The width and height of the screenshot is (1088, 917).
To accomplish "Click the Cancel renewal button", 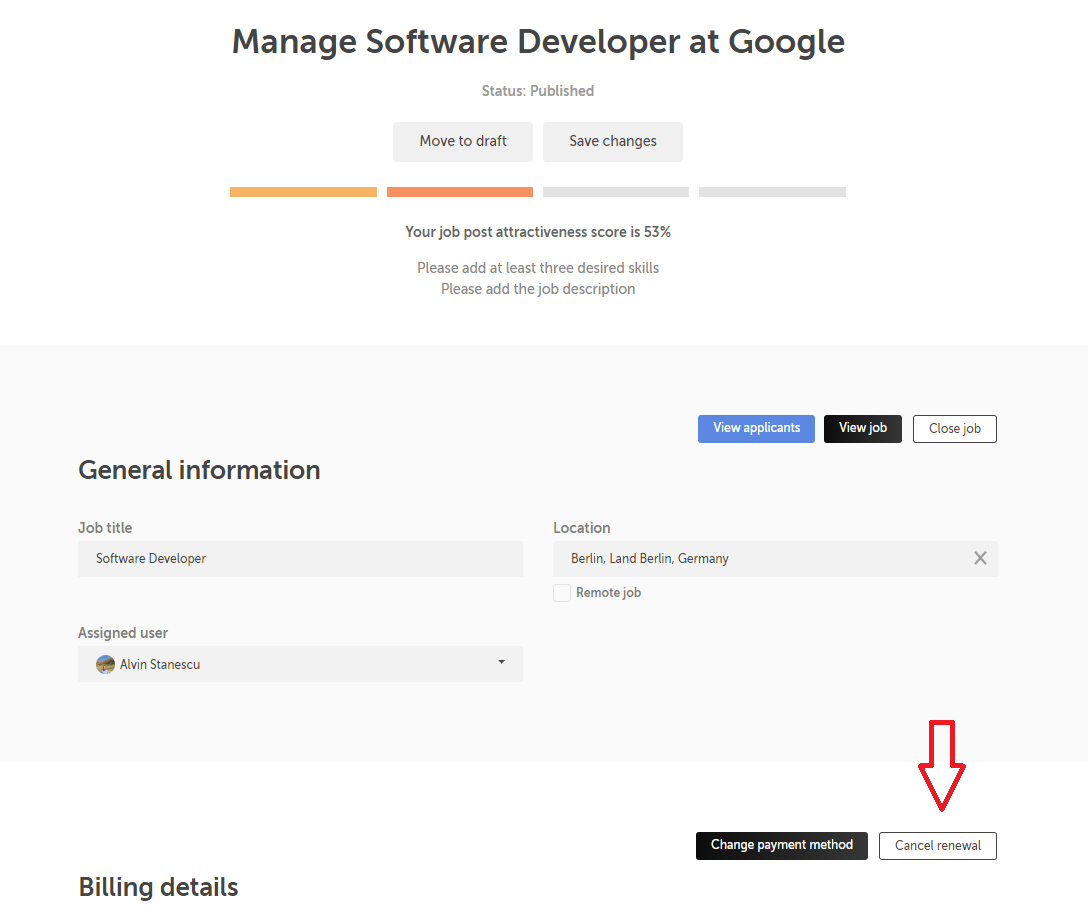I will [937, 846].
